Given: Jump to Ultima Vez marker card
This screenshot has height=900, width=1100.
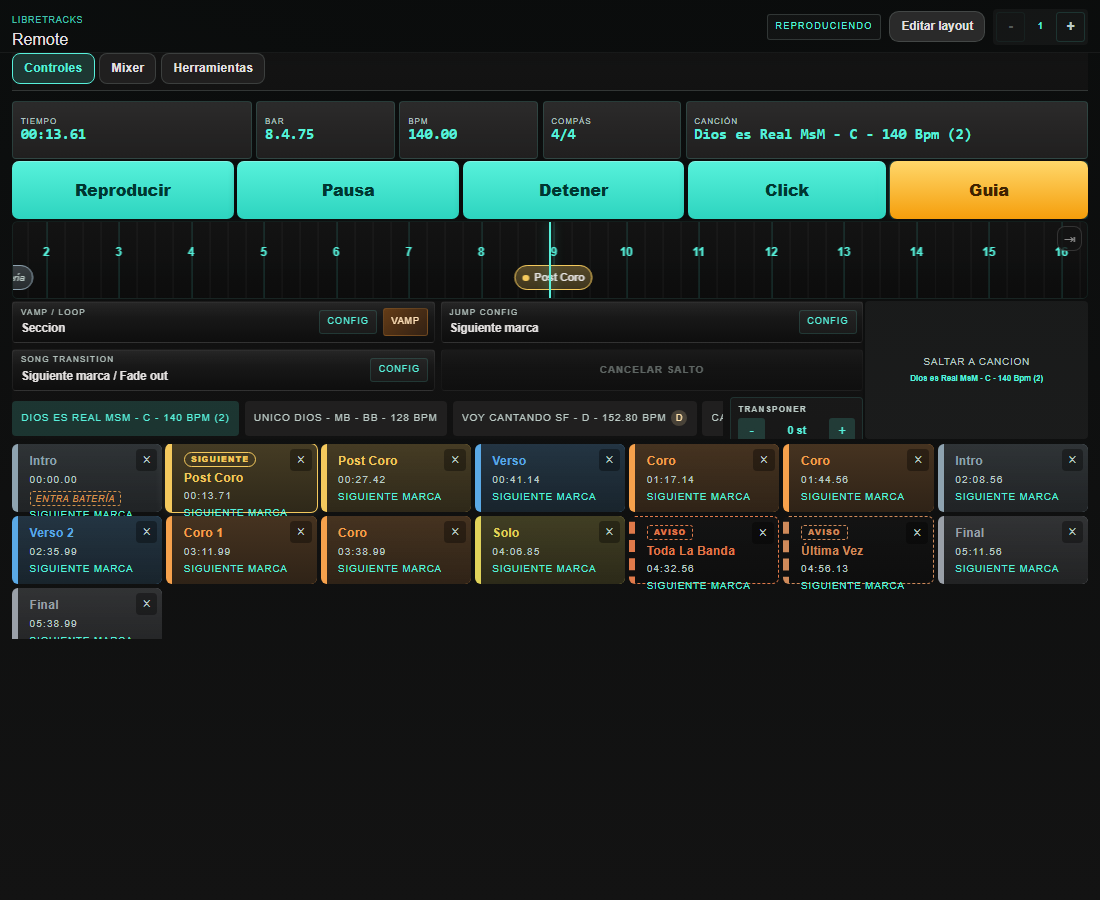Looking at the screenshot, I should point(858,550).
